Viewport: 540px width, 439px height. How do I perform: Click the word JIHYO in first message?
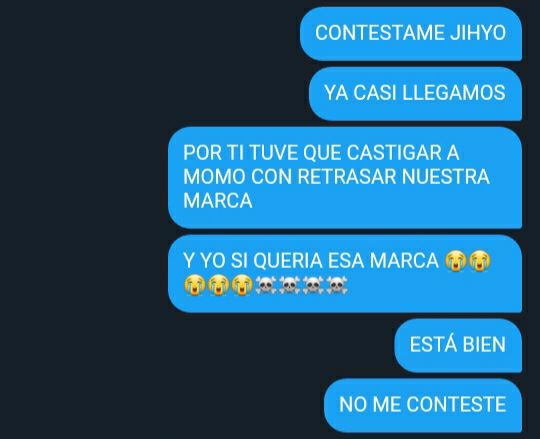[x=478, y=33]
